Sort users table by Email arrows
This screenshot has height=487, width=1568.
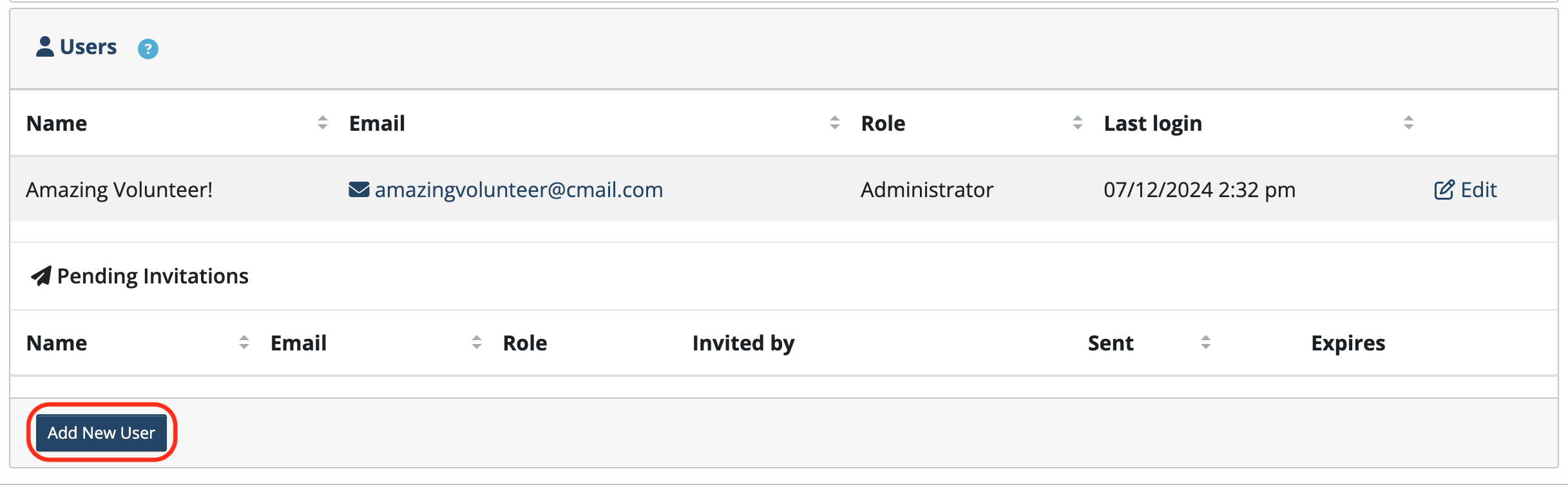[835, 122]
